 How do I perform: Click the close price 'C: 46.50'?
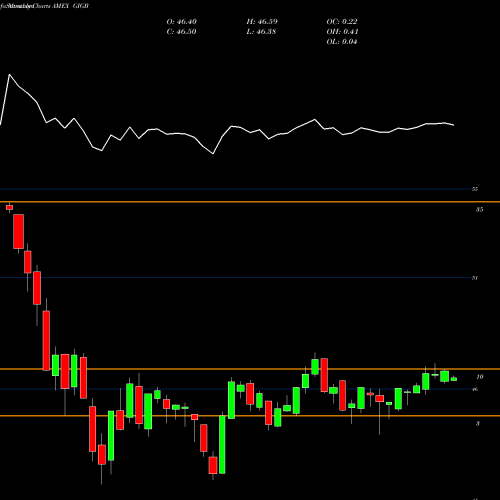pyautogui.click(x=181, y=32)
